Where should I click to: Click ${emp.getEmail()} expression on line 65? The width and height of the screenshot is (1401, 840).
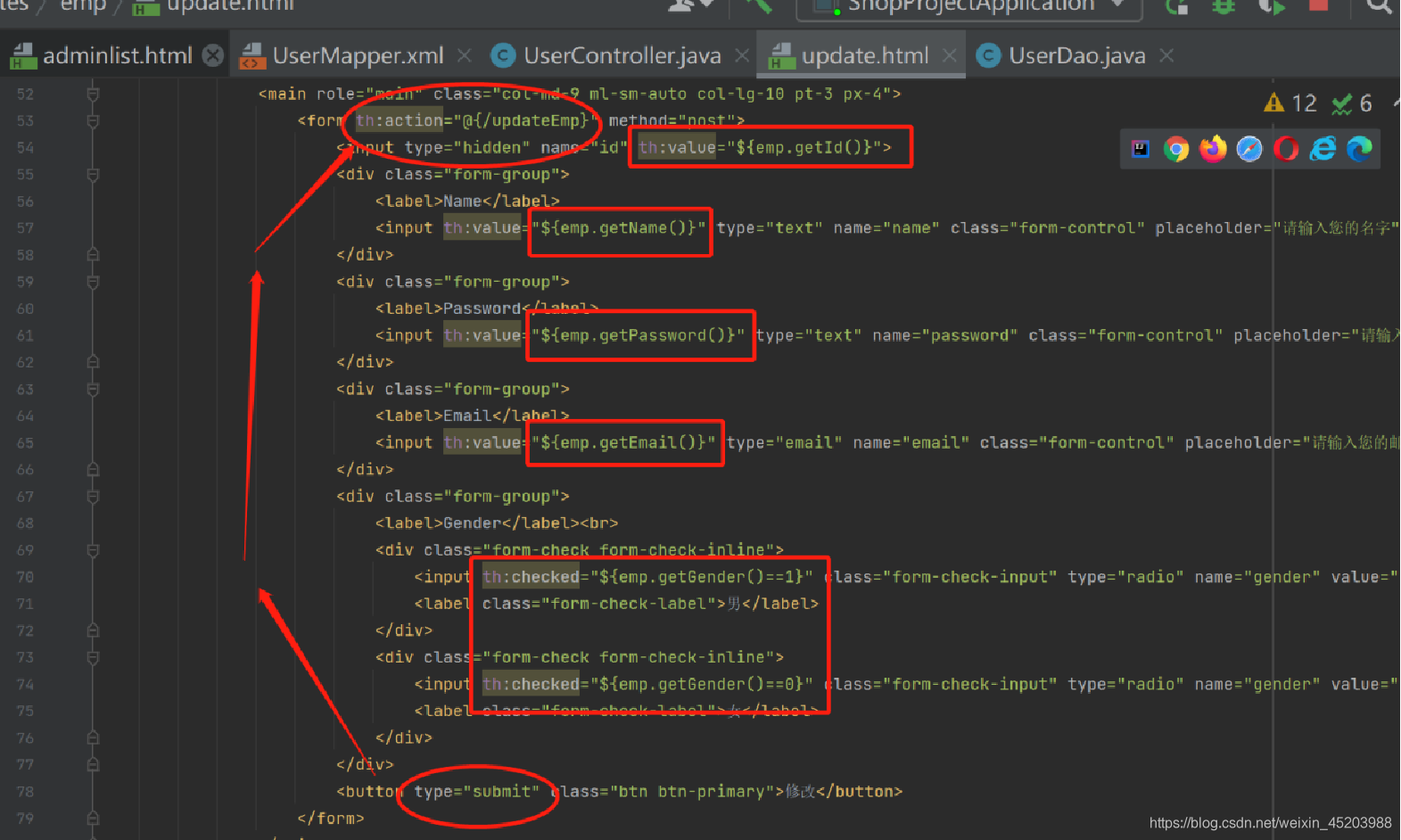point(623,442)
